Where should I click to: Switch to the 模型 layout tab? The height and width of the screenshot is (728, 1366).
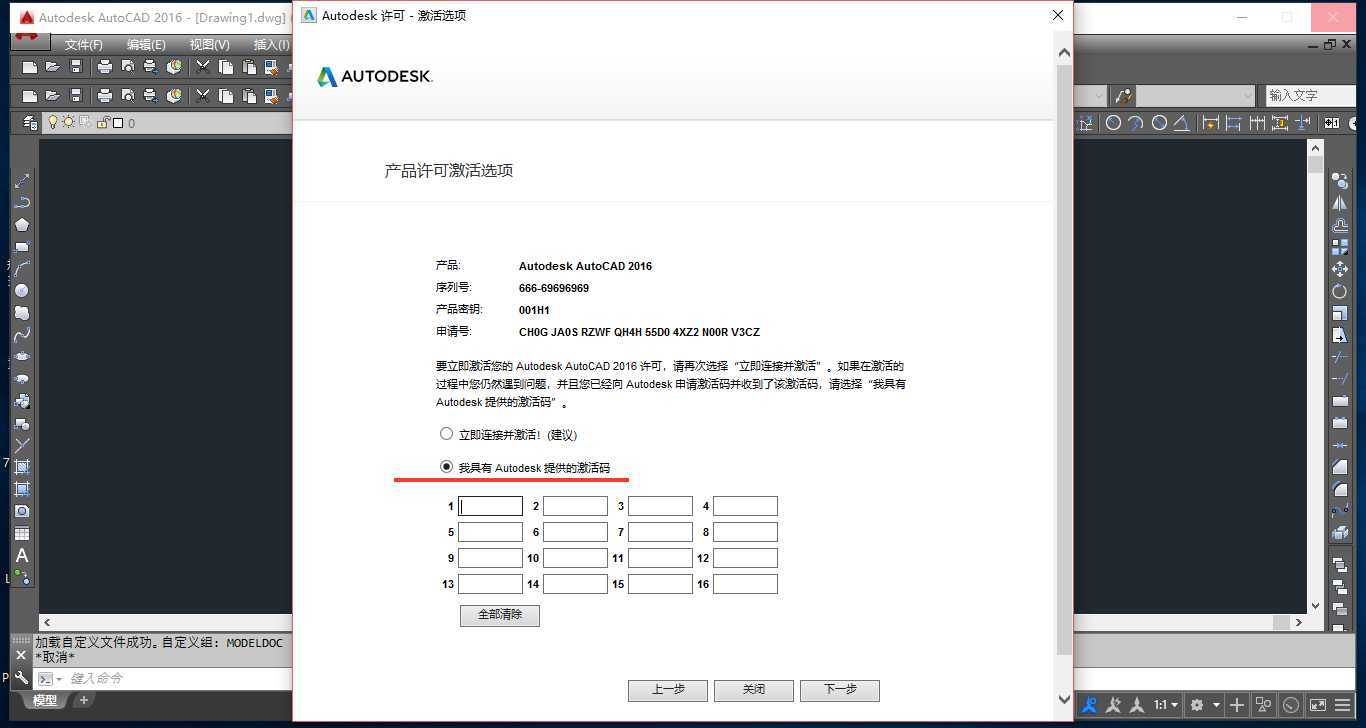(x=45, y=700)
